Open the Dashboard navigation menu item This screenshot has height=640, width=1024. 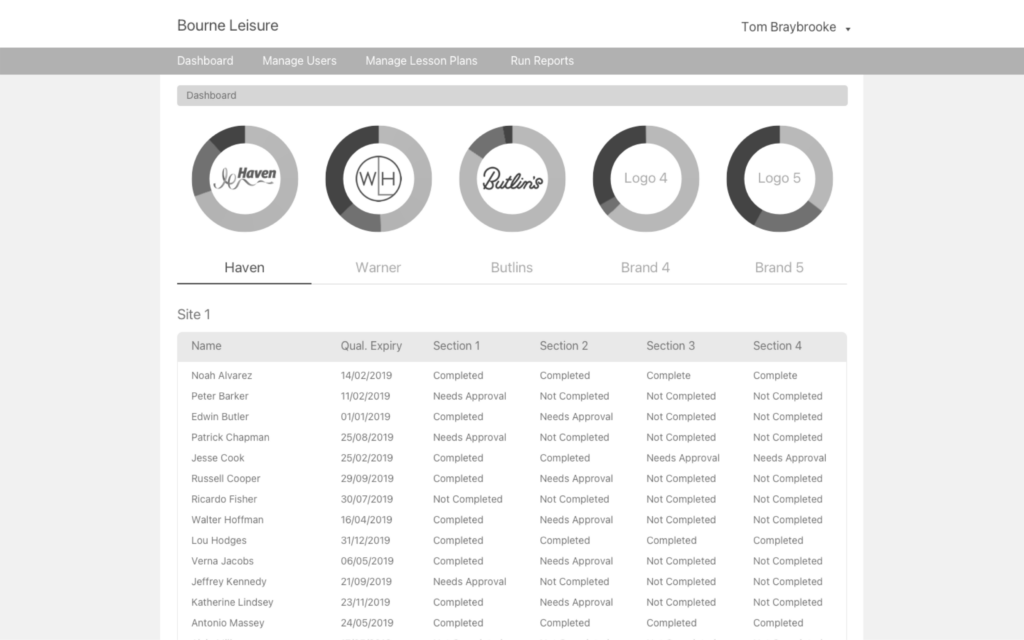coord(205,61)
